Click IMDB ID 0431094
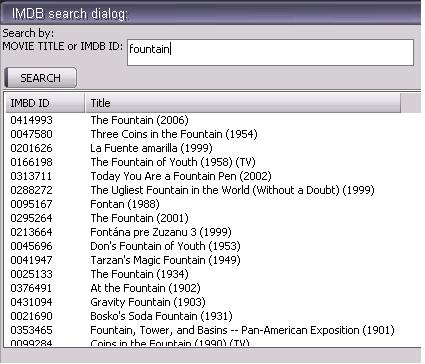425x364 pixels. 31,302
